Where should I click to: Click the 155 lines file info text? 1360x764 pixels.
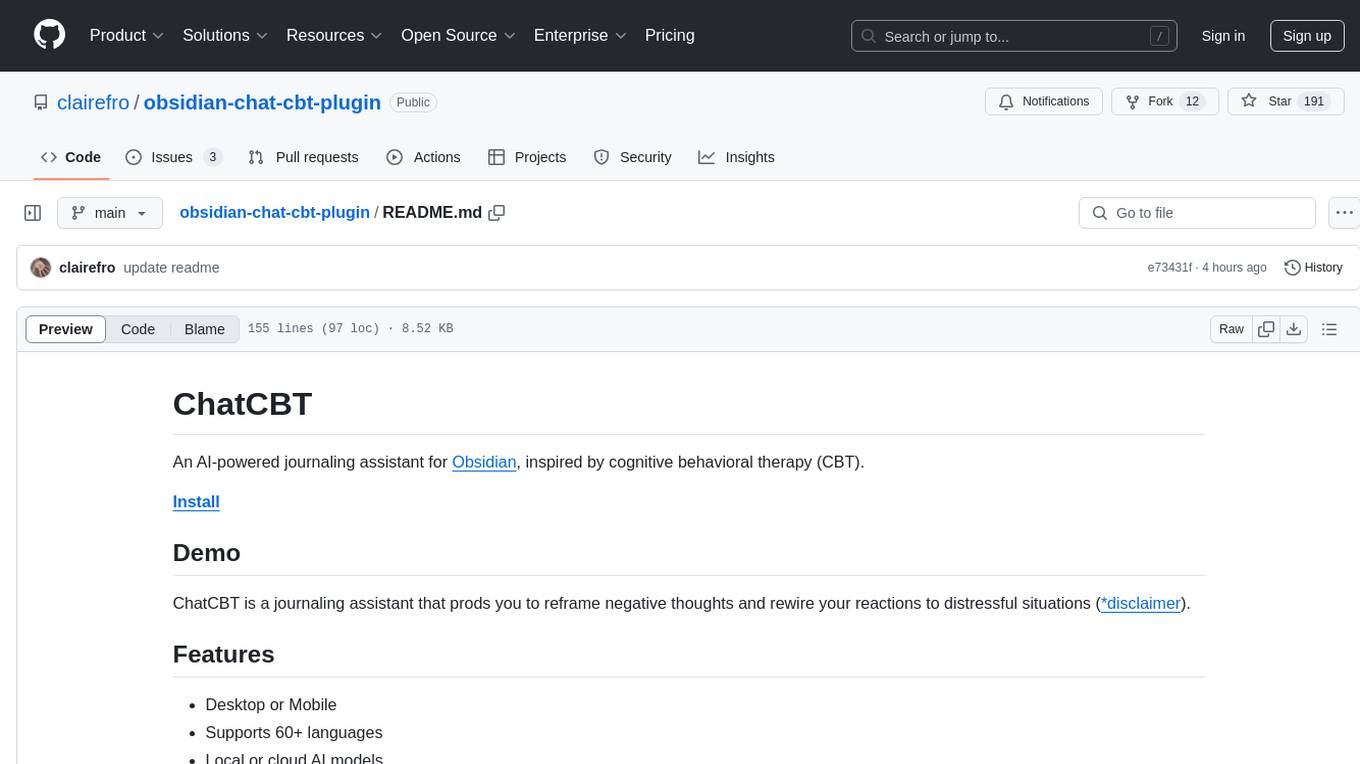[350, 329]
